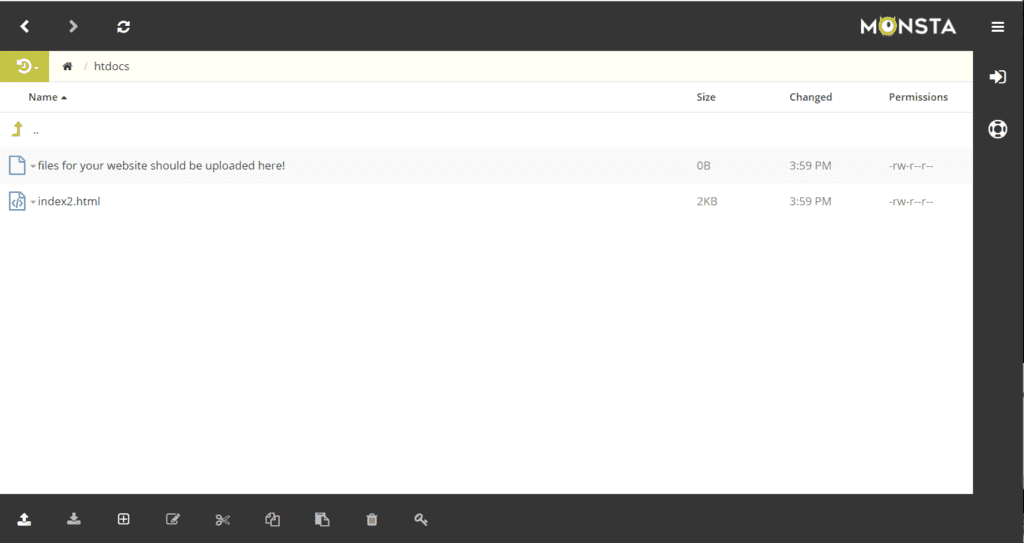Select 'files for your website should be uploaded here!'
Image resolution: width=1024 pixels, height=543 pixels.
click(161, 165)
